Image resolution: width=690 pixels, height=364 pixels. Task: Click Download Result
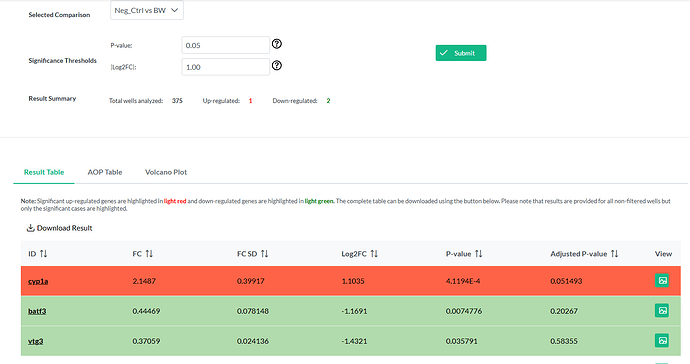[59, 228]
